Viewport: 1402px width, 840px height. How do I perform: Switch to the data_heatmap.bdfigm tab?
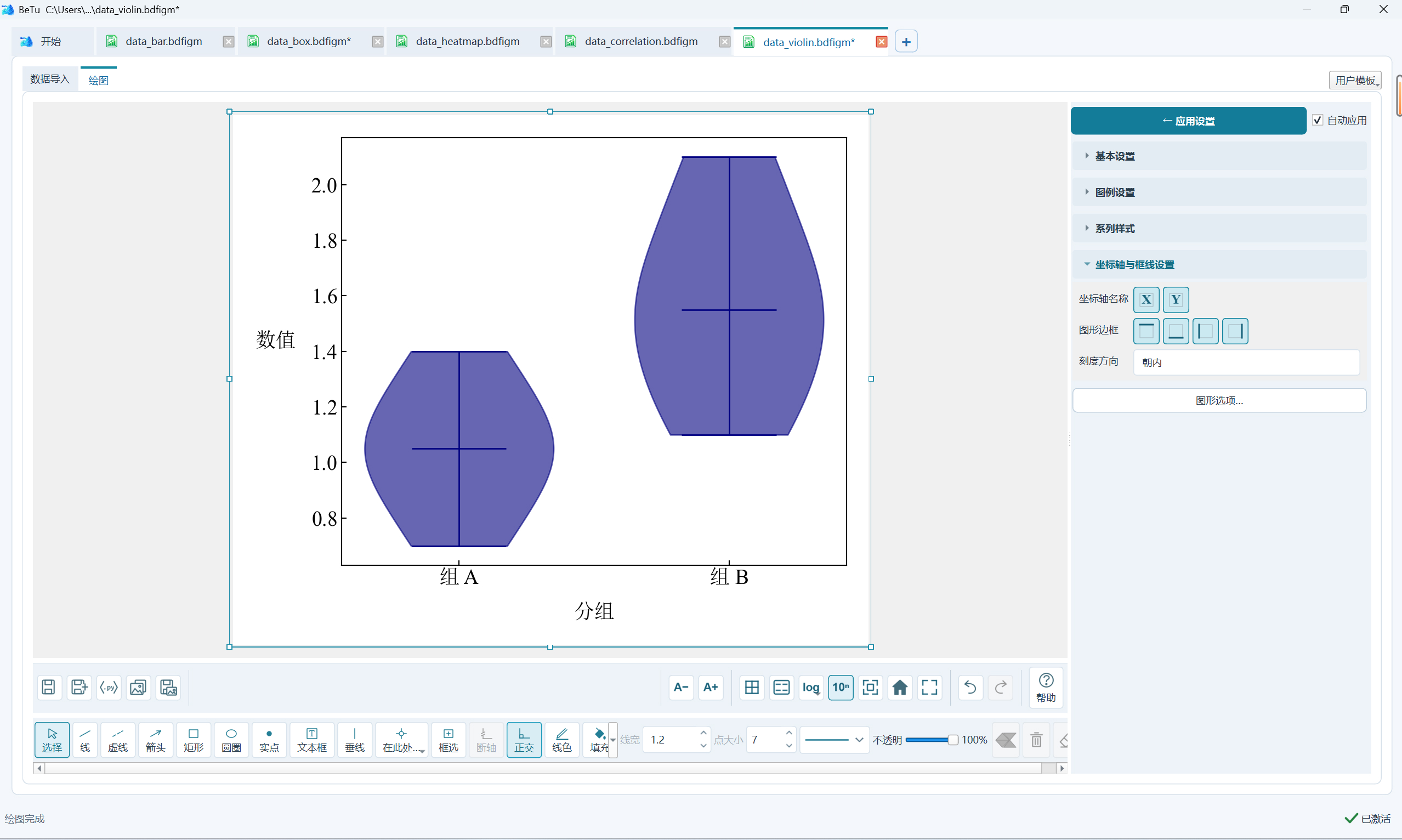pos(468,41)
